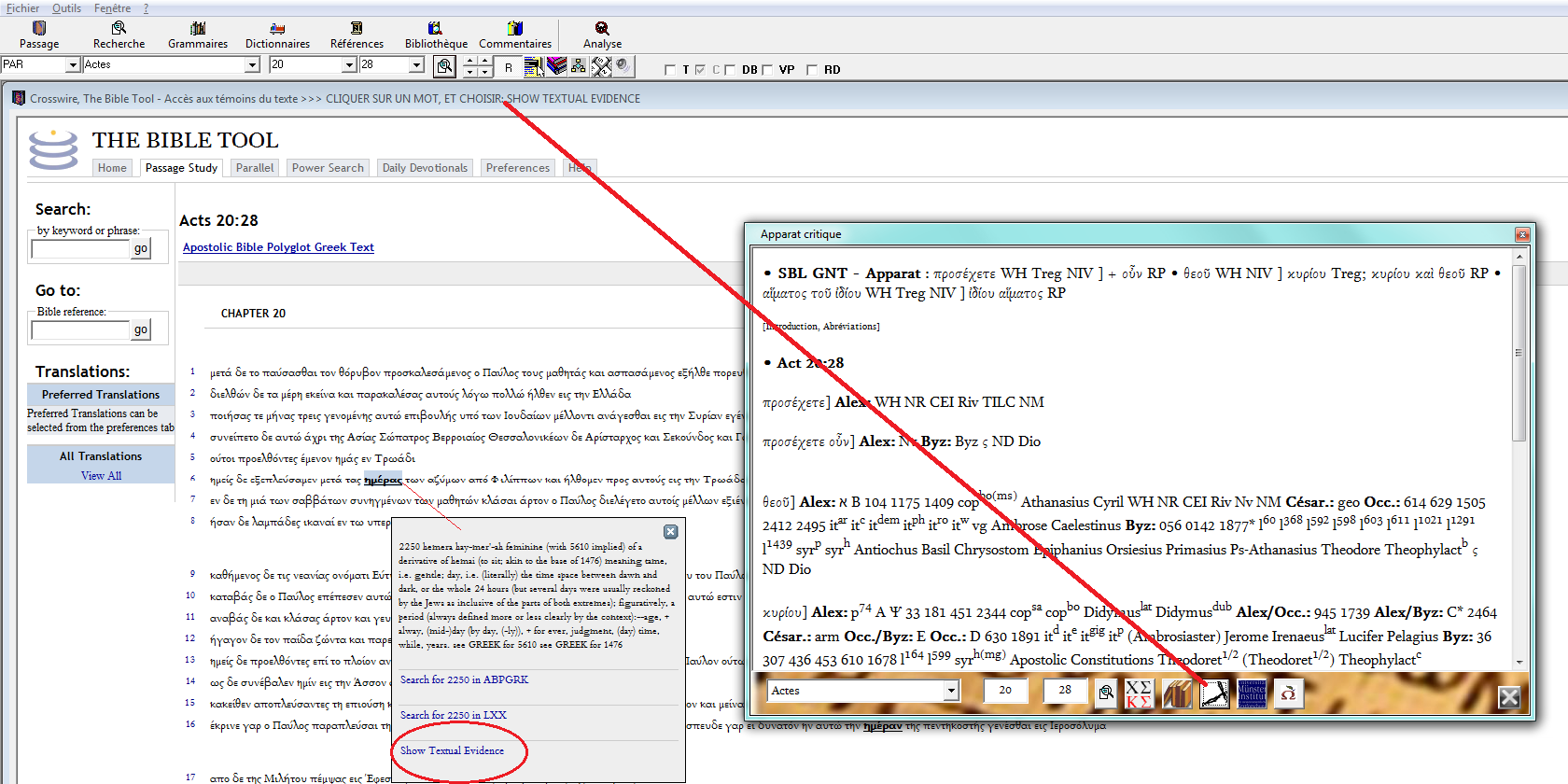Click the Münster Institut icon in Apparat critique
Screen dimensions: 1568x784
(x=1252, y=693)
